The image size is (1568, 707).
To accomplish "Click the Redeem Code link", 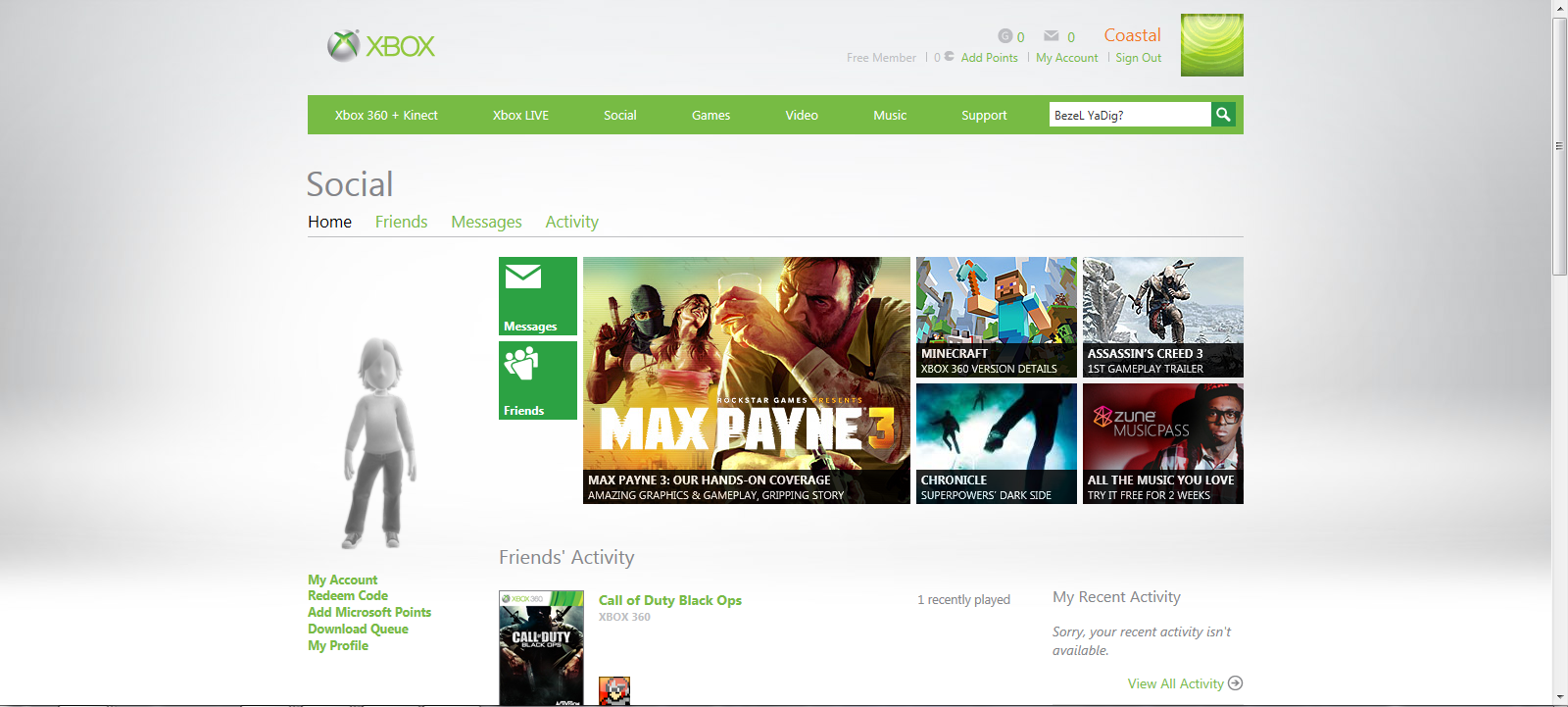I will (348, 595).
